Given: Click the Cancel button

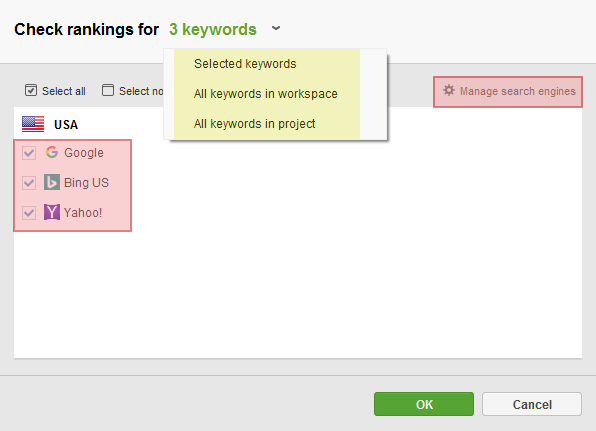Looking at the screenshot, I should tap(532, 404).
